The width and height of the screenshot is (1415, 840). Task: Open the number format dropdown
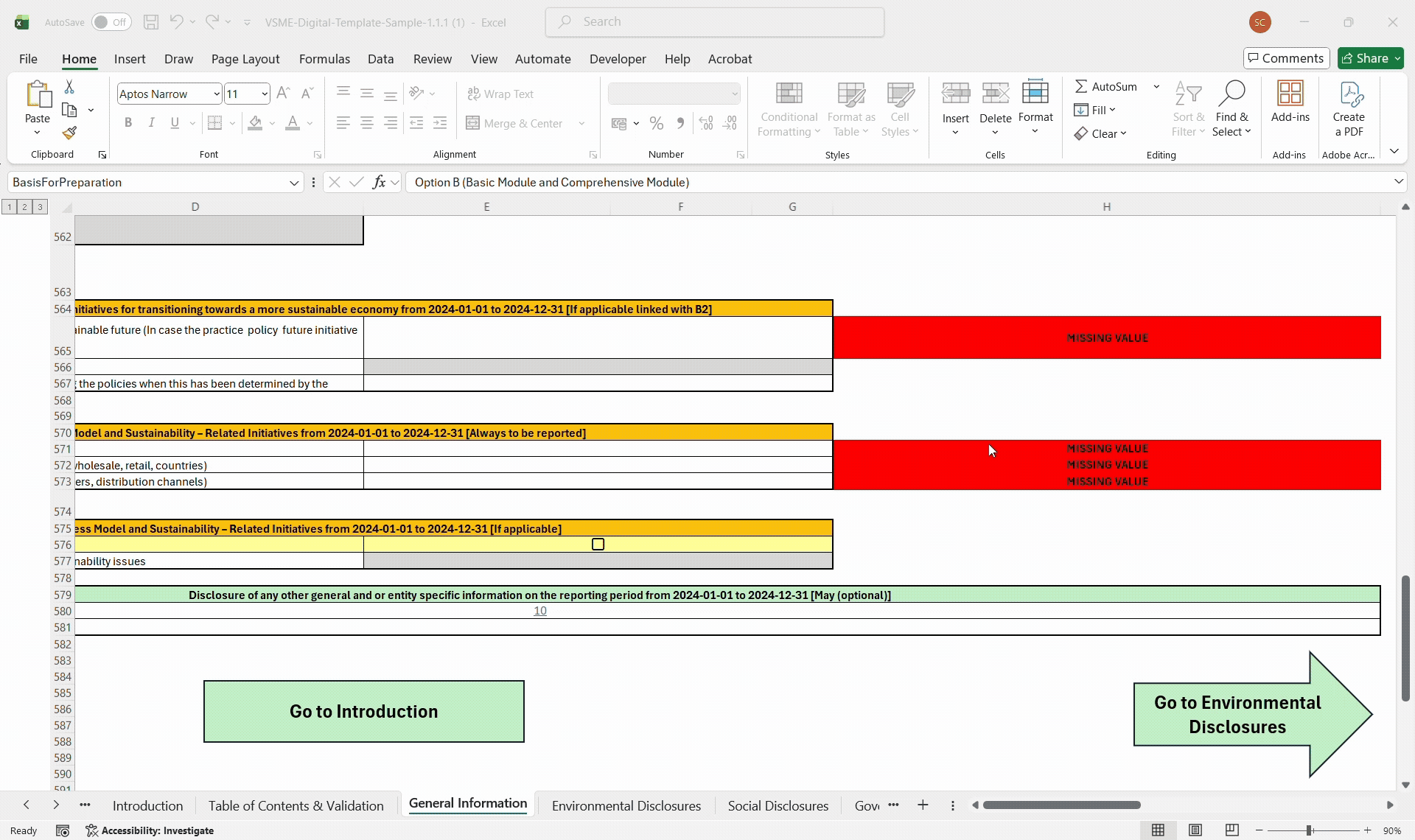734,94
